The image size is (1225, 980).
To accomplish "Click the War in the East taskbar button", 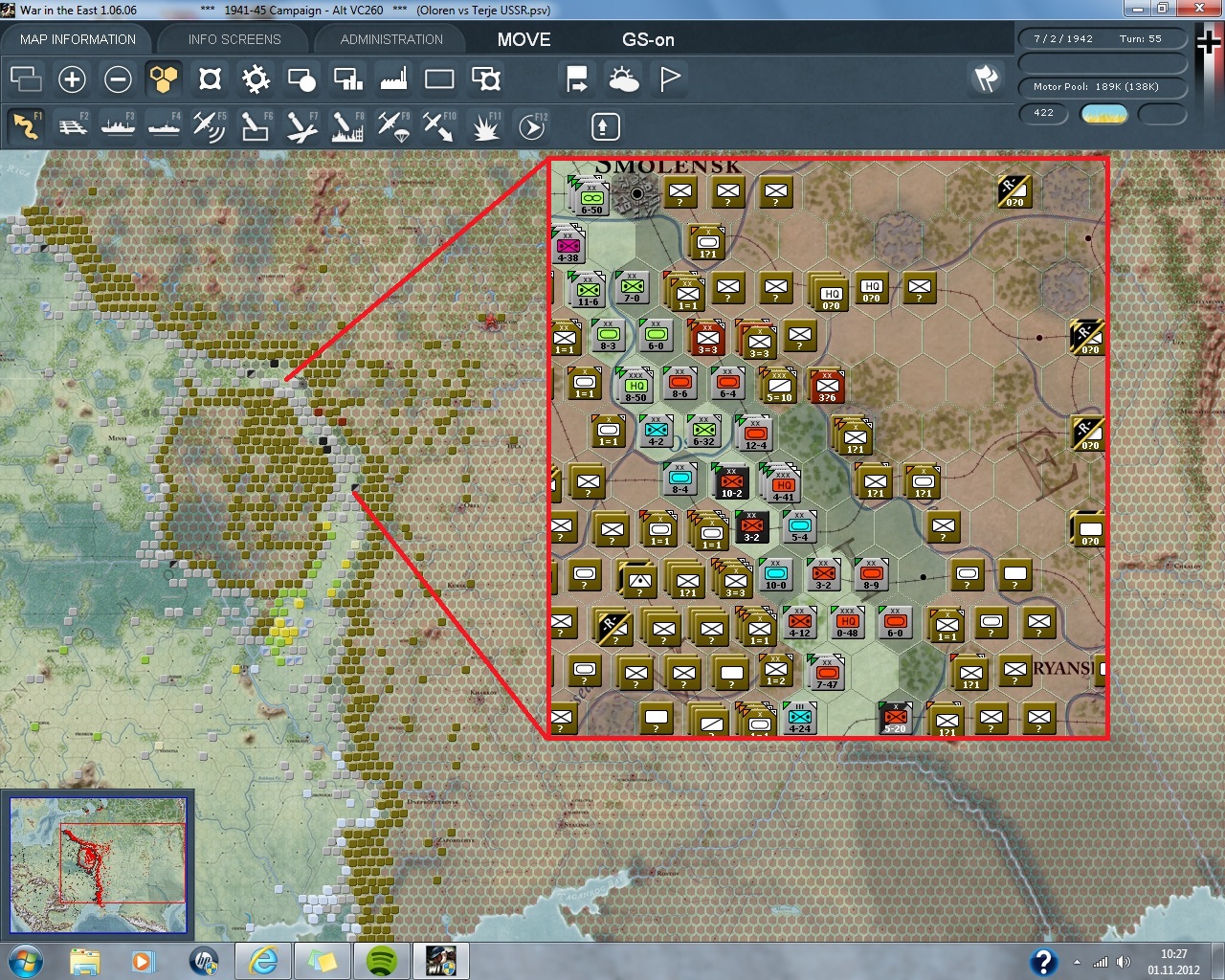I will 441,961.
